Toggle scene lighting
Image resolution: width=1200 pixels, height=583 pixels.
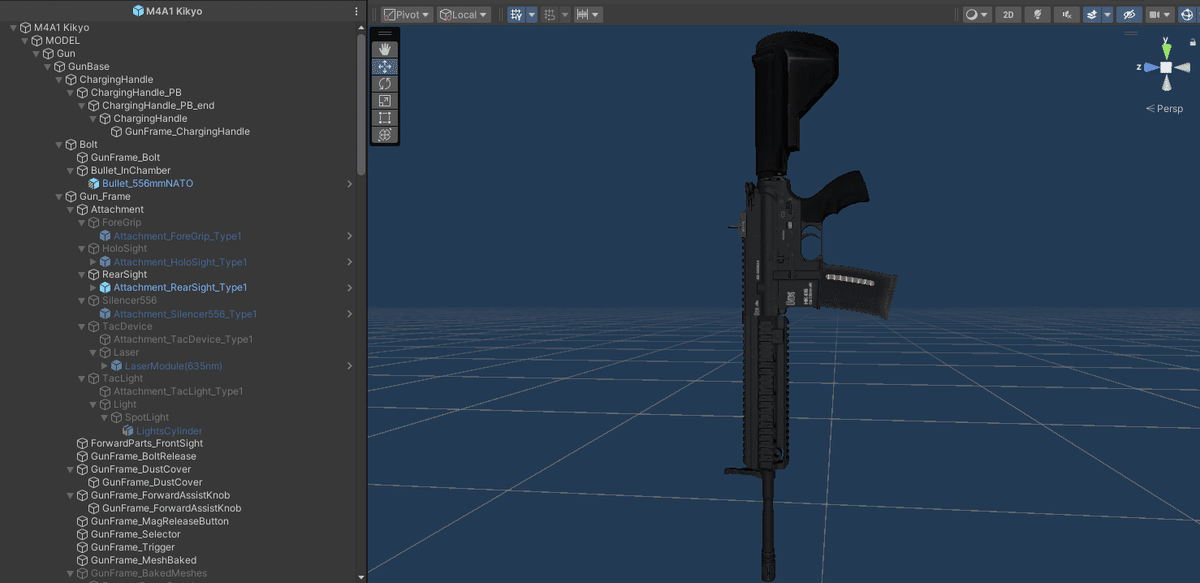1037,14
